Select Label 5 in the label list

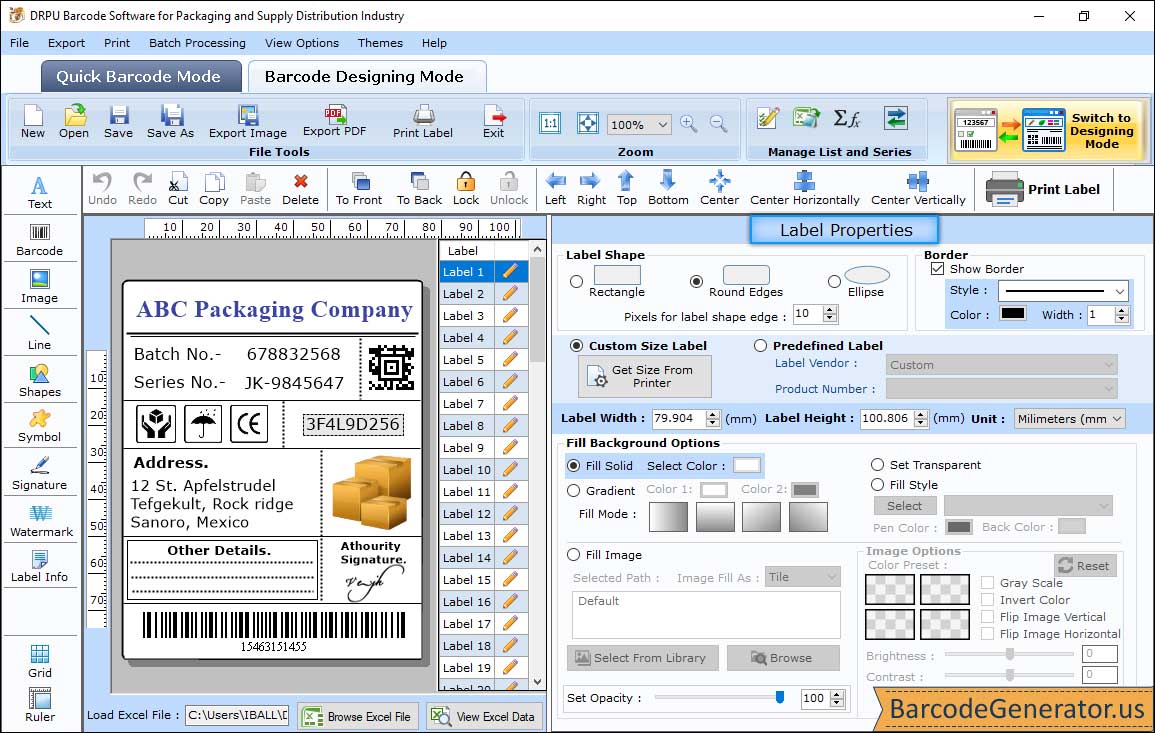tap(464, 360)
